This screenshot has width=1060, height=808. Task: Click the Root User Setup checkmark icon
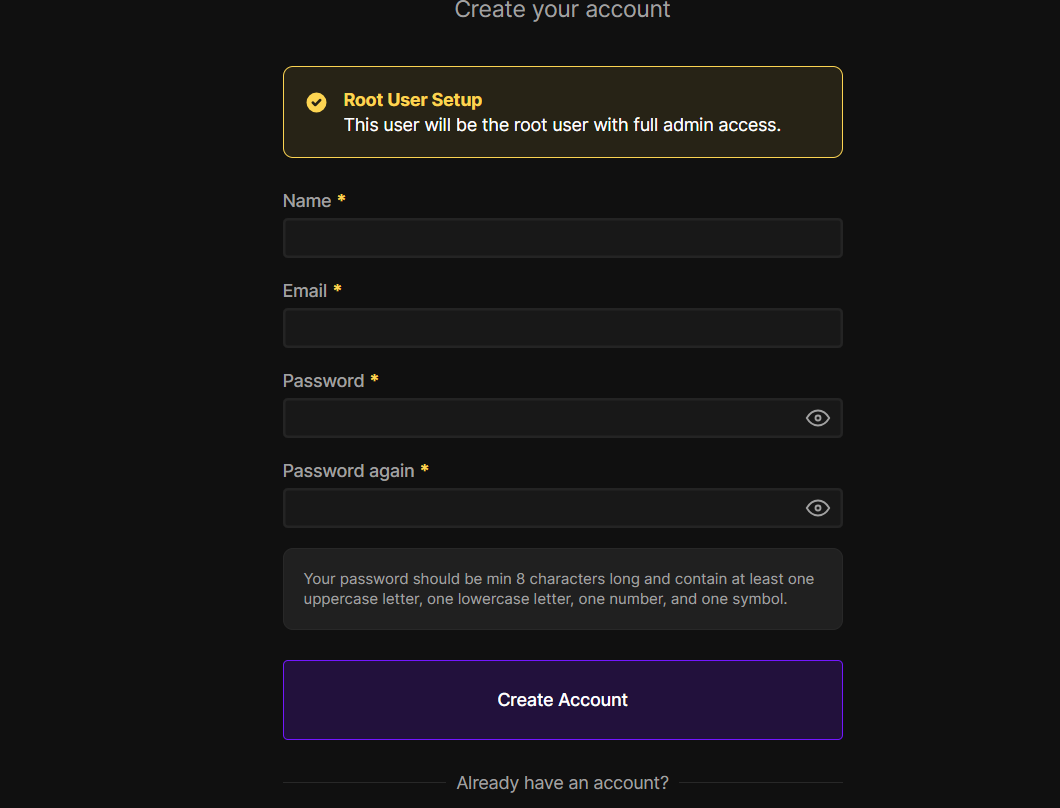[316, 102]
